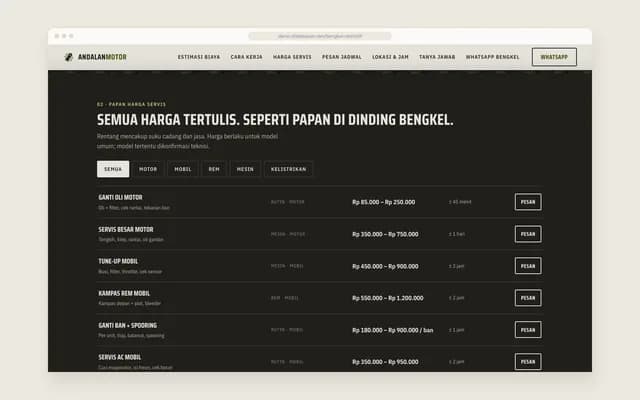
Task: Book Tune-Up Mobil with Pesan button
Action: click(x=528, y=266)
